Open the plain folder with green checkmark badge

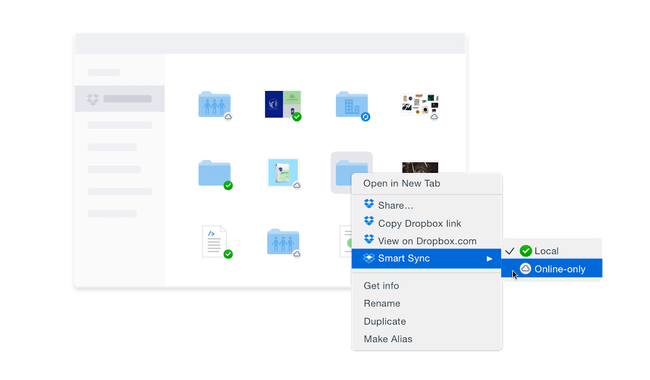click(214, 173)
